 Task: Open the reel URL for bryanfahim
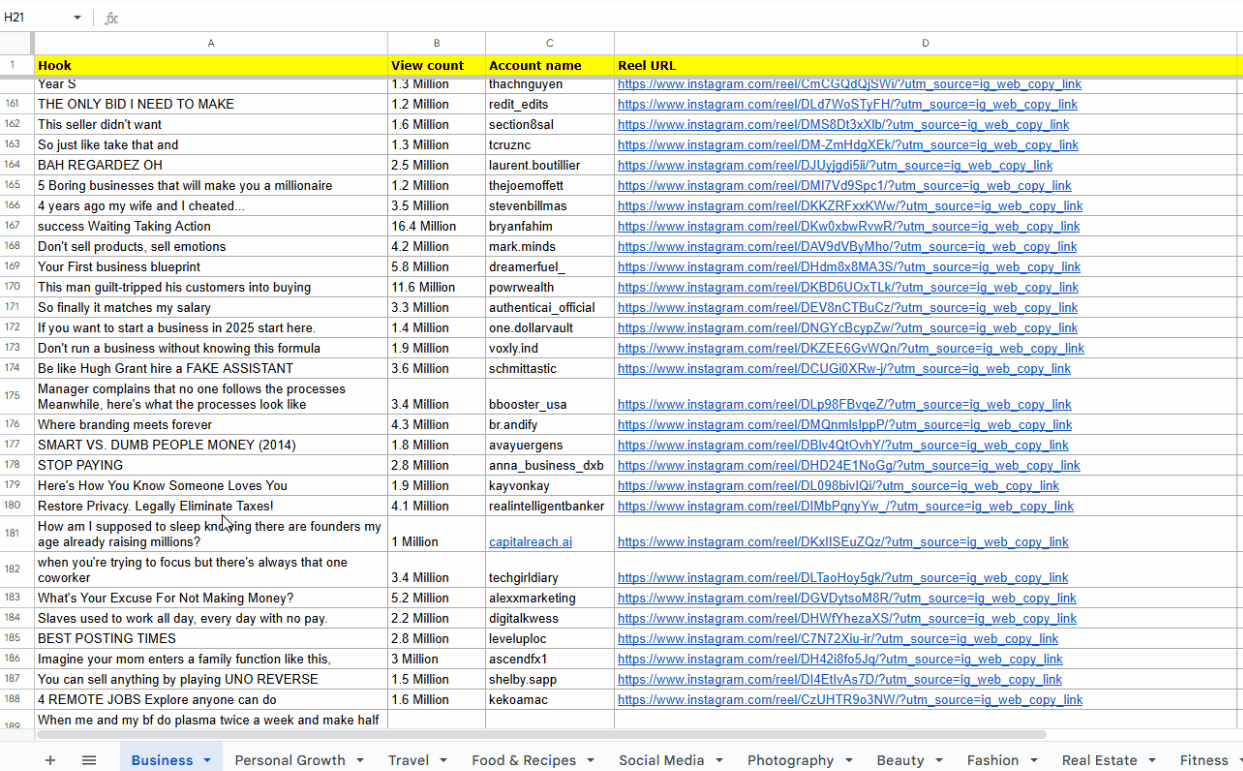(x=848, y=227)
